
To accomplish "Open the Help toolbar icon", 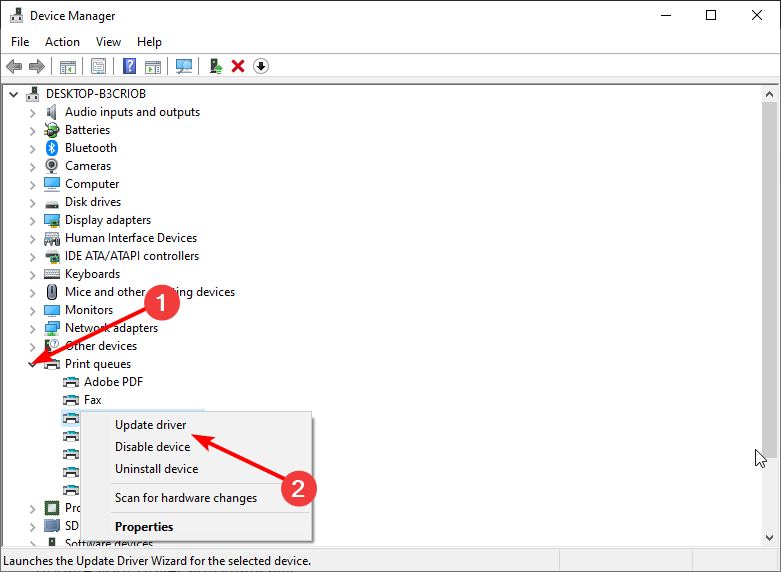I will [x=129, y=66].
